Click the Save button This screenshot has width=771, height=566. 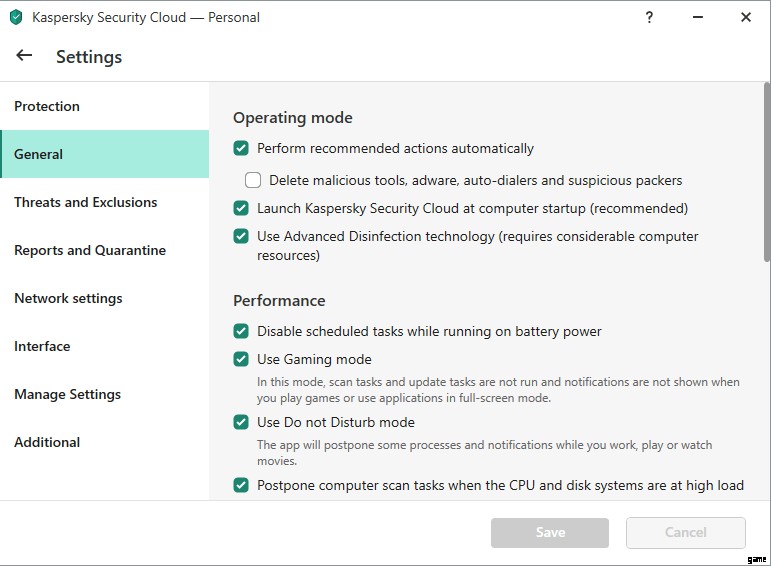(549, 532)
